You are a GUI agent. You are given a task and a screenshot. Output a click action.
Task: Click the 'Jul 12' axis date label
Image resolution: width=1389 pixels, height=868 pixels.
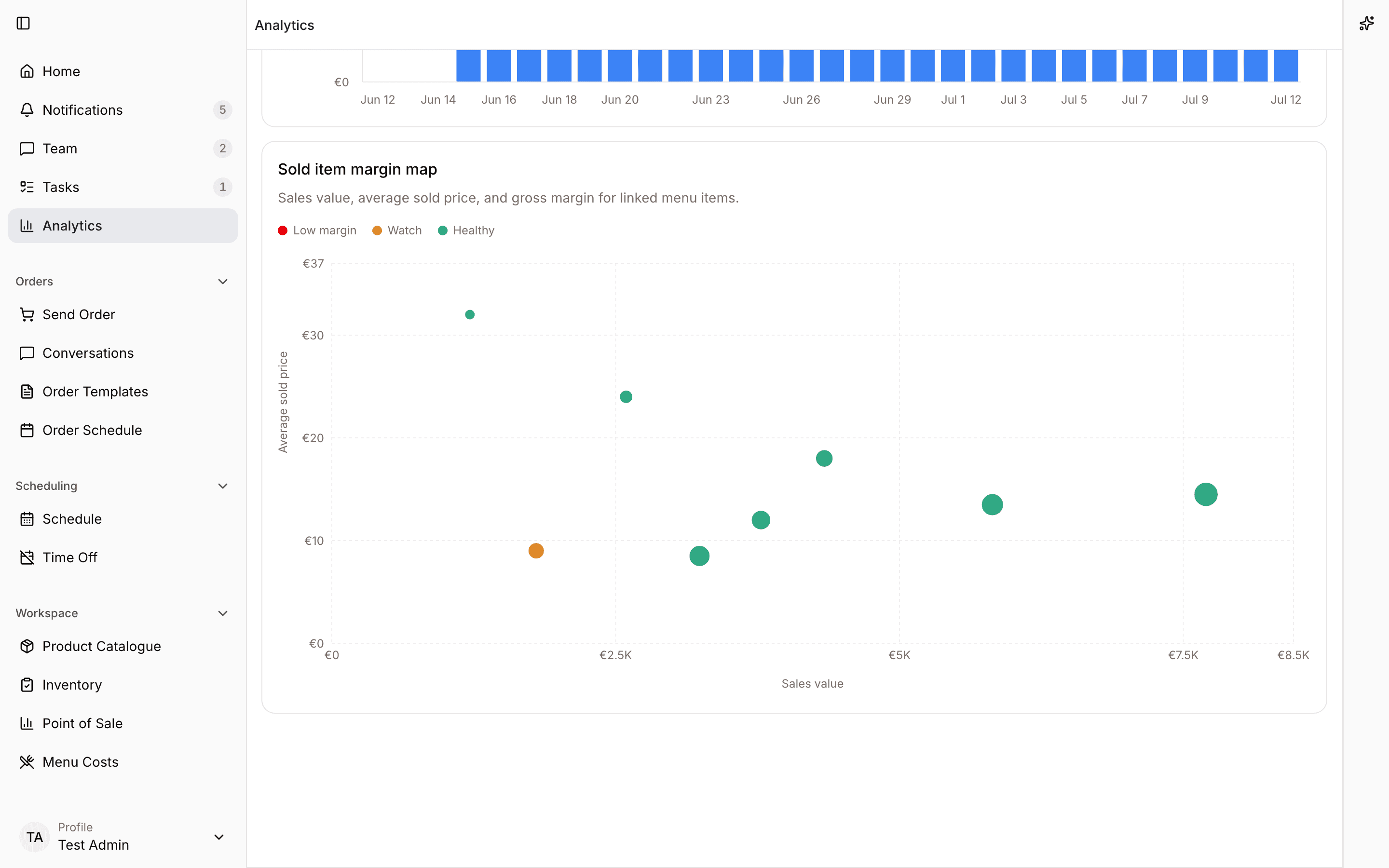pos(1286,99)
